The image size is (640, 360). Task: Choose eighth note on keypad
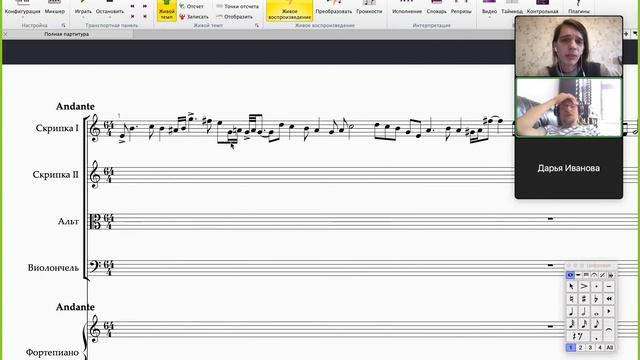click(x=596, y=324)
